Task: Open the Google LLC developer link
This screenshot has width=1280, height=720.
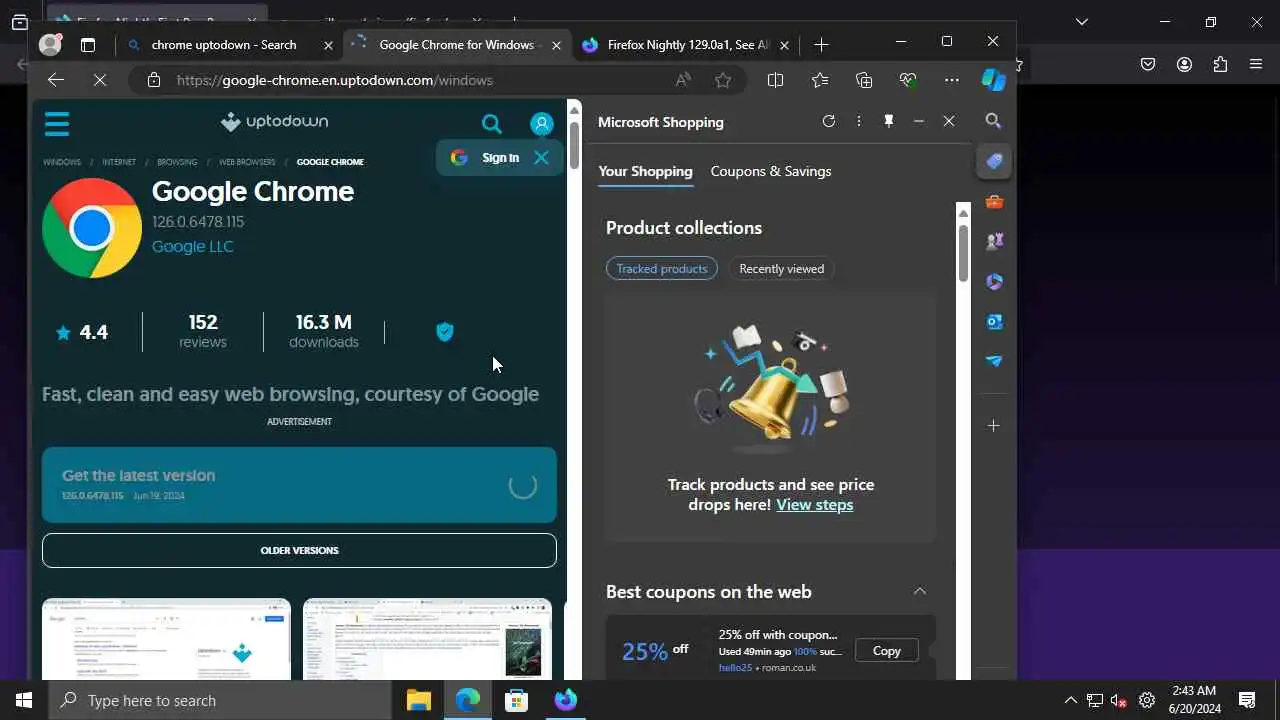Action: (193, 246)
